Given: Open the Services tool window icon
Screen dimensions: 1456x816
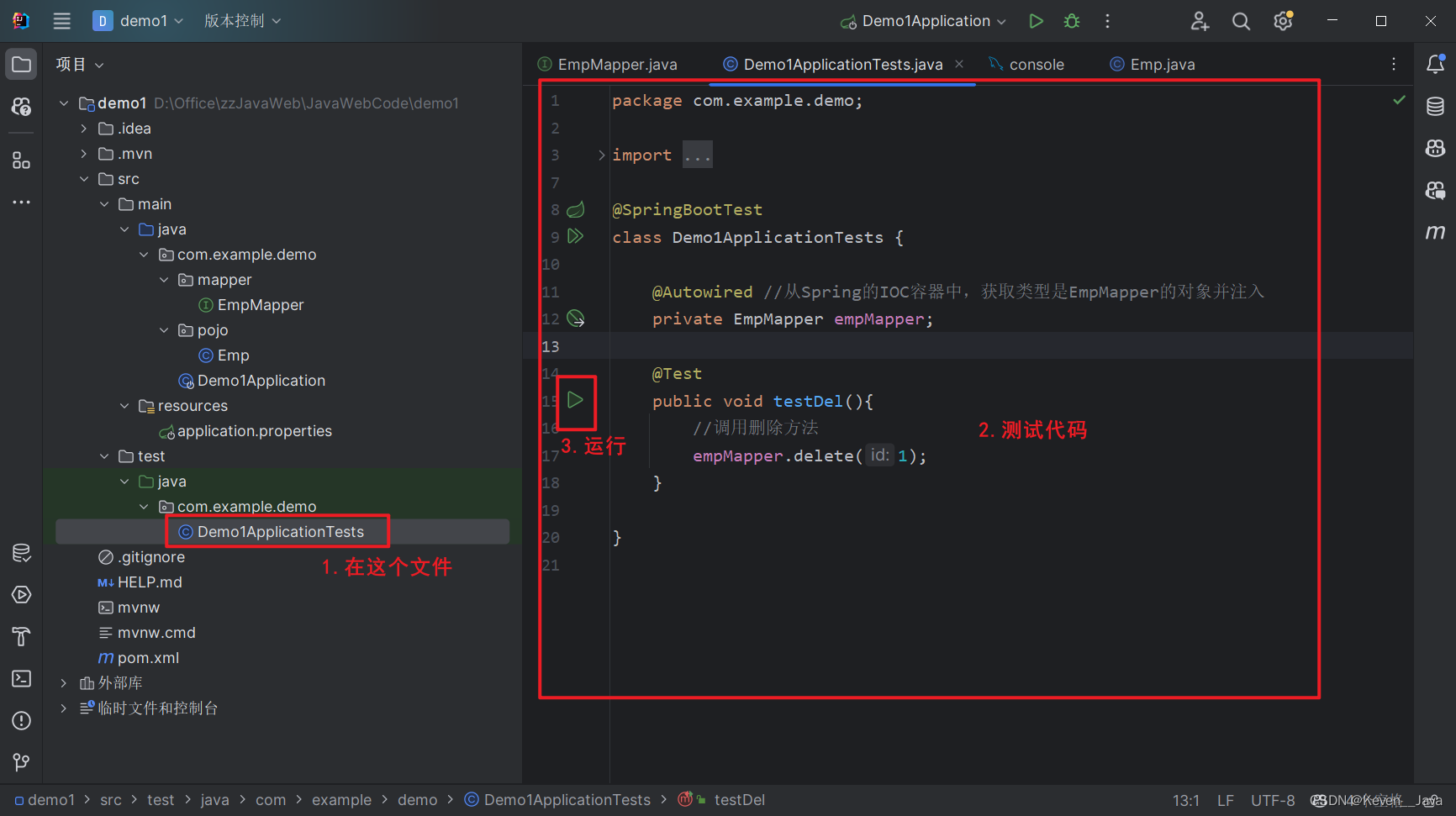Looking at the screenshot, I should click(x=21, y=594).
